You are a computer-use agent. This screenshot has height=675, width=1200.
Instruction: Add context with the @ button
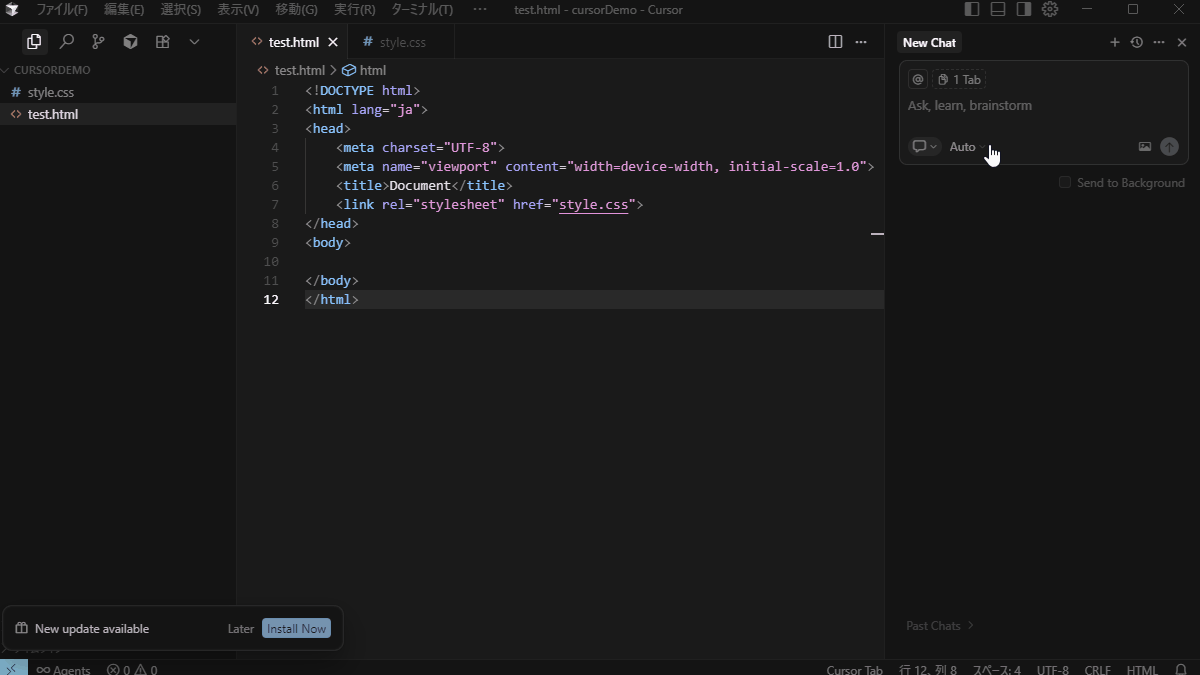tap(918, 79)
